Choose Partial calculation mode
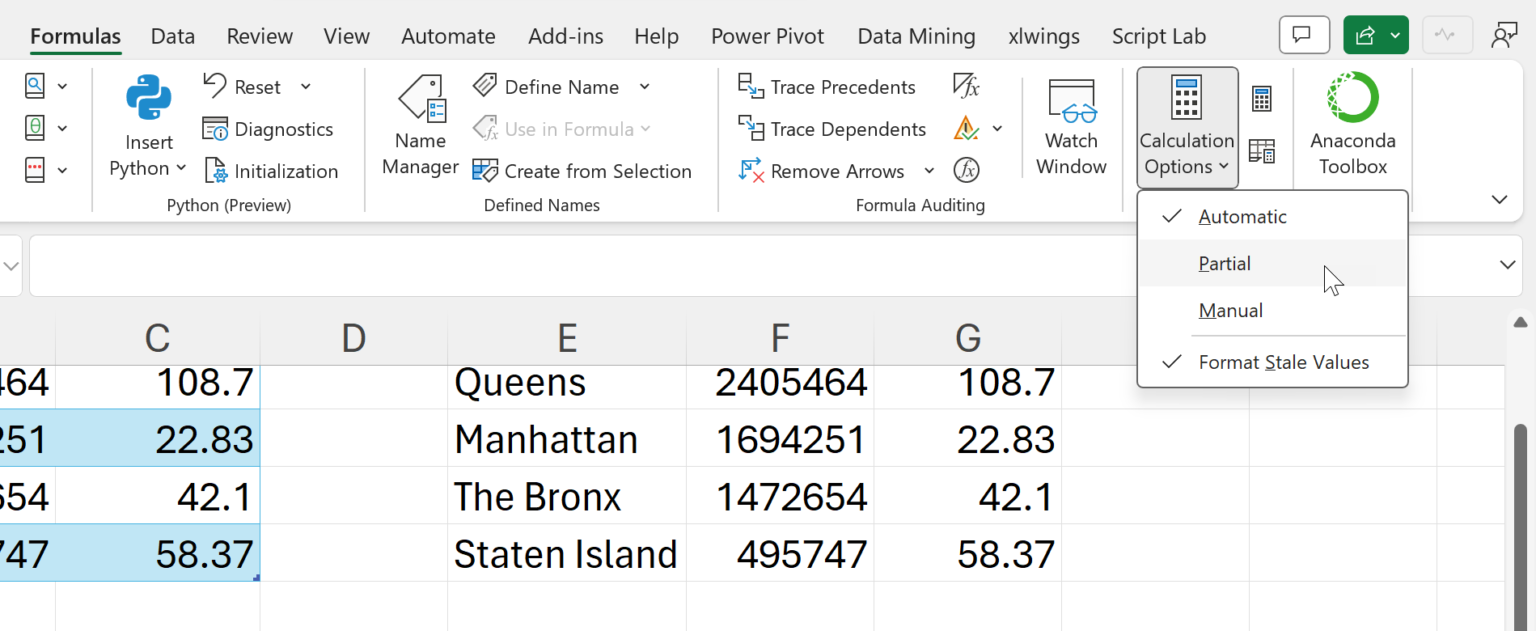 coord(1225,264)
